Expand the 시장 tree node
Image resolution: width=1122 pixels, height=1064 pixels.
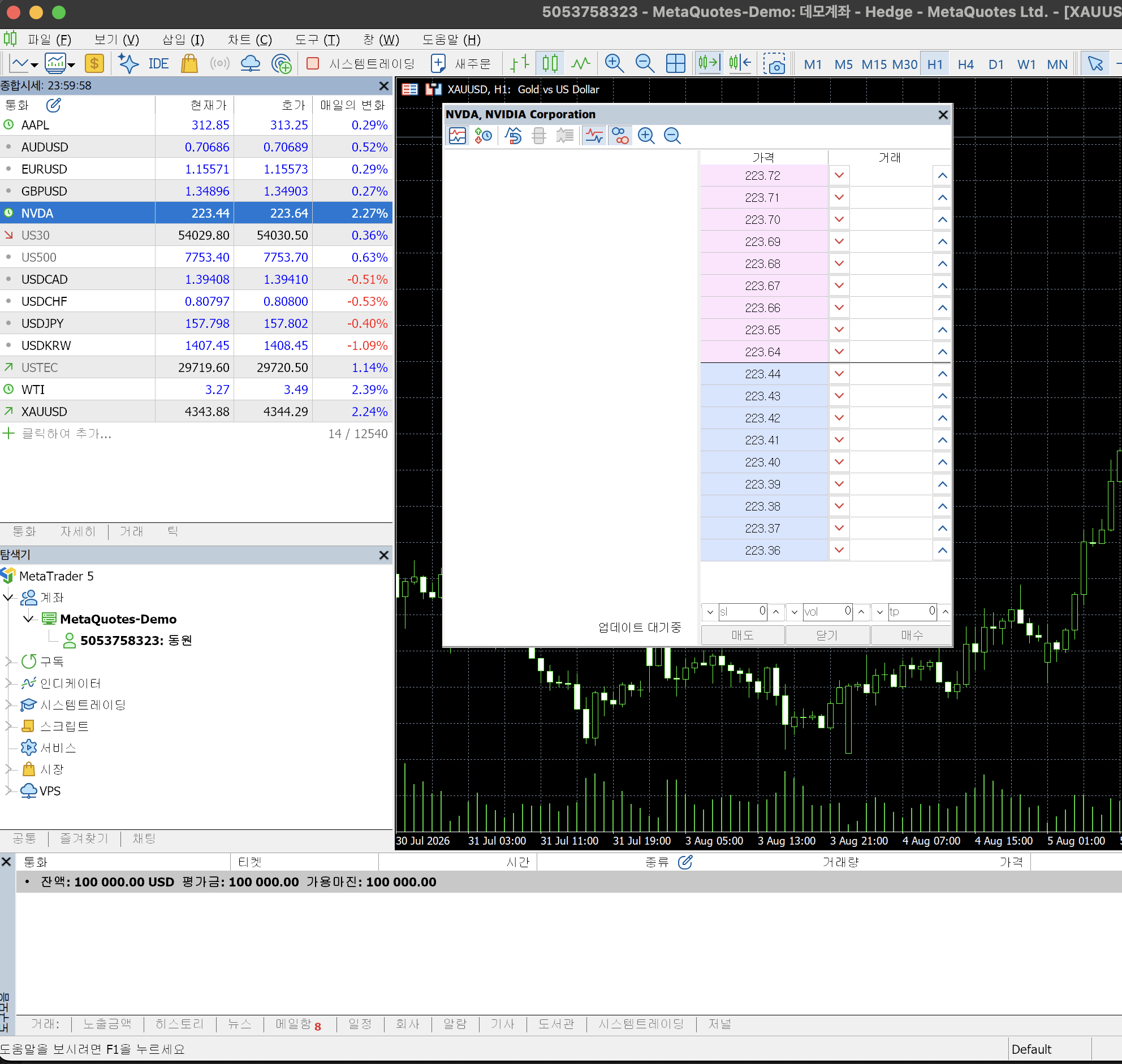pyautogui.click(x=8, y=769)
